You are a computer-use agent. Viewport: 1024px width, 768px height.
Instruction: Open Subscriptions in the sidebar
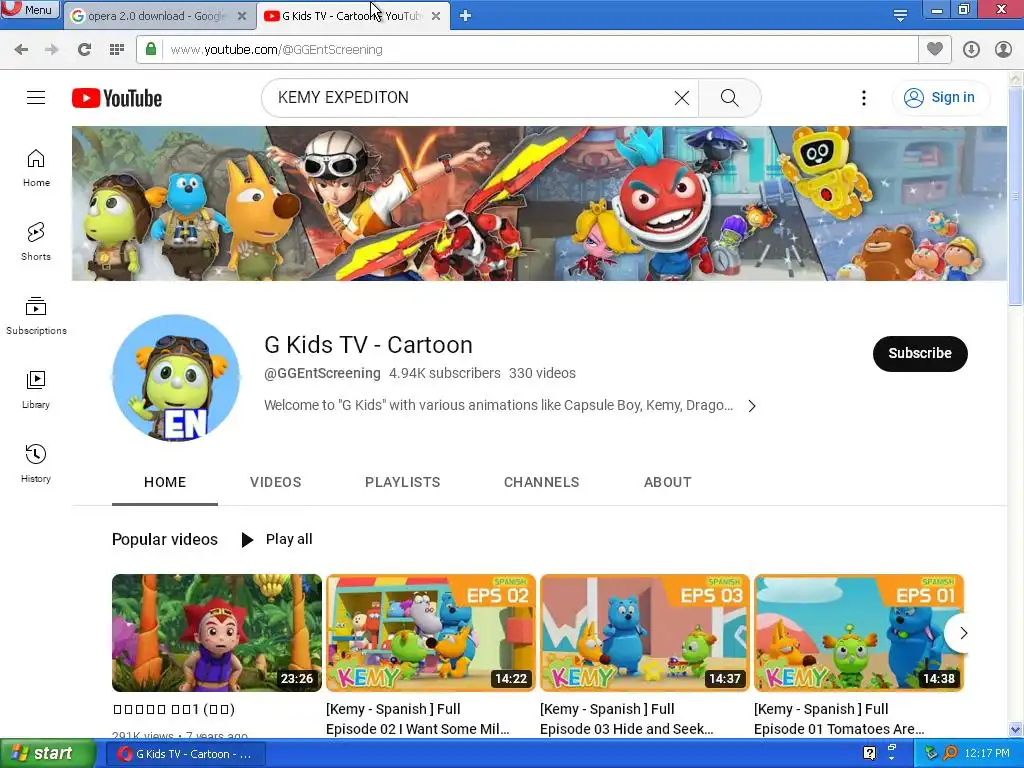pos(36,316)
